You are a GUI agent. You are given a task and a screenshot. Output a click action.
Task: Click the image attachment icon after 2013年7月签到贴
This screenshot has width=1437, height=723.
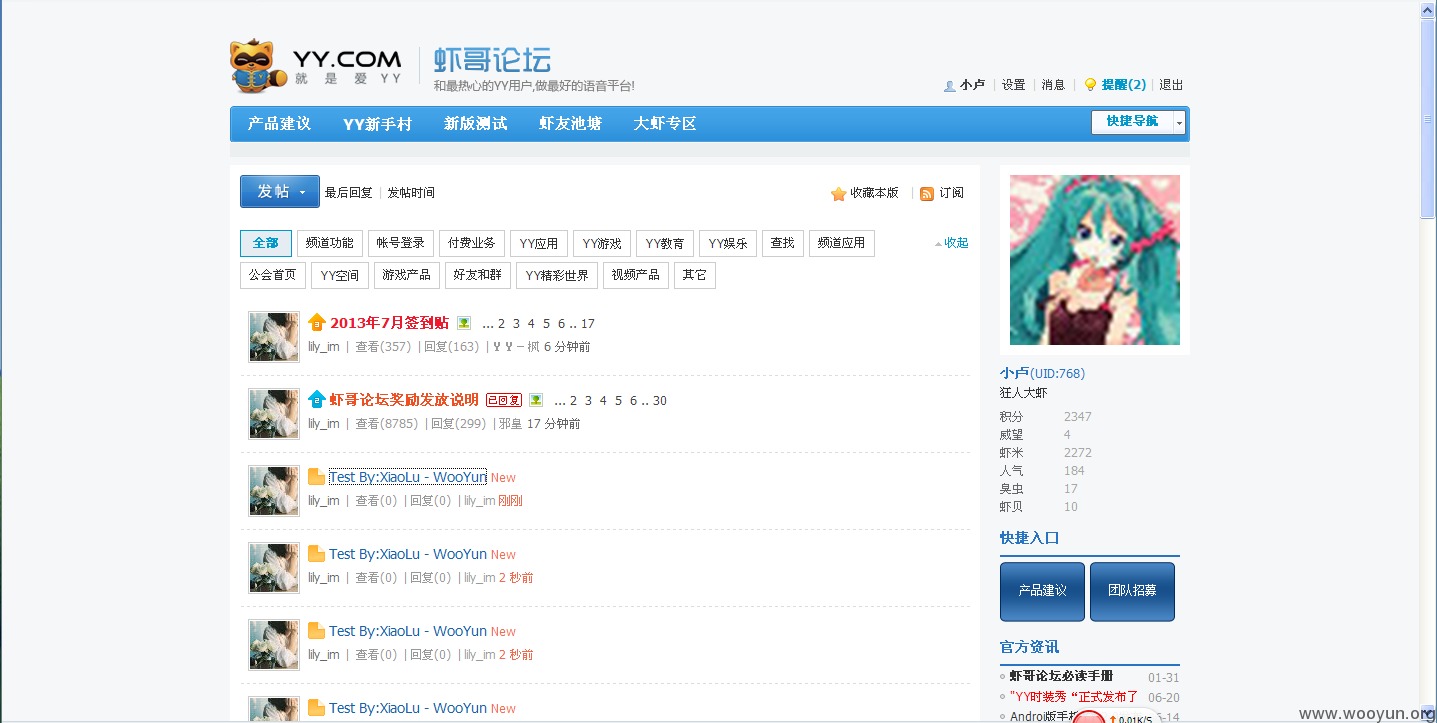[464, 323]
